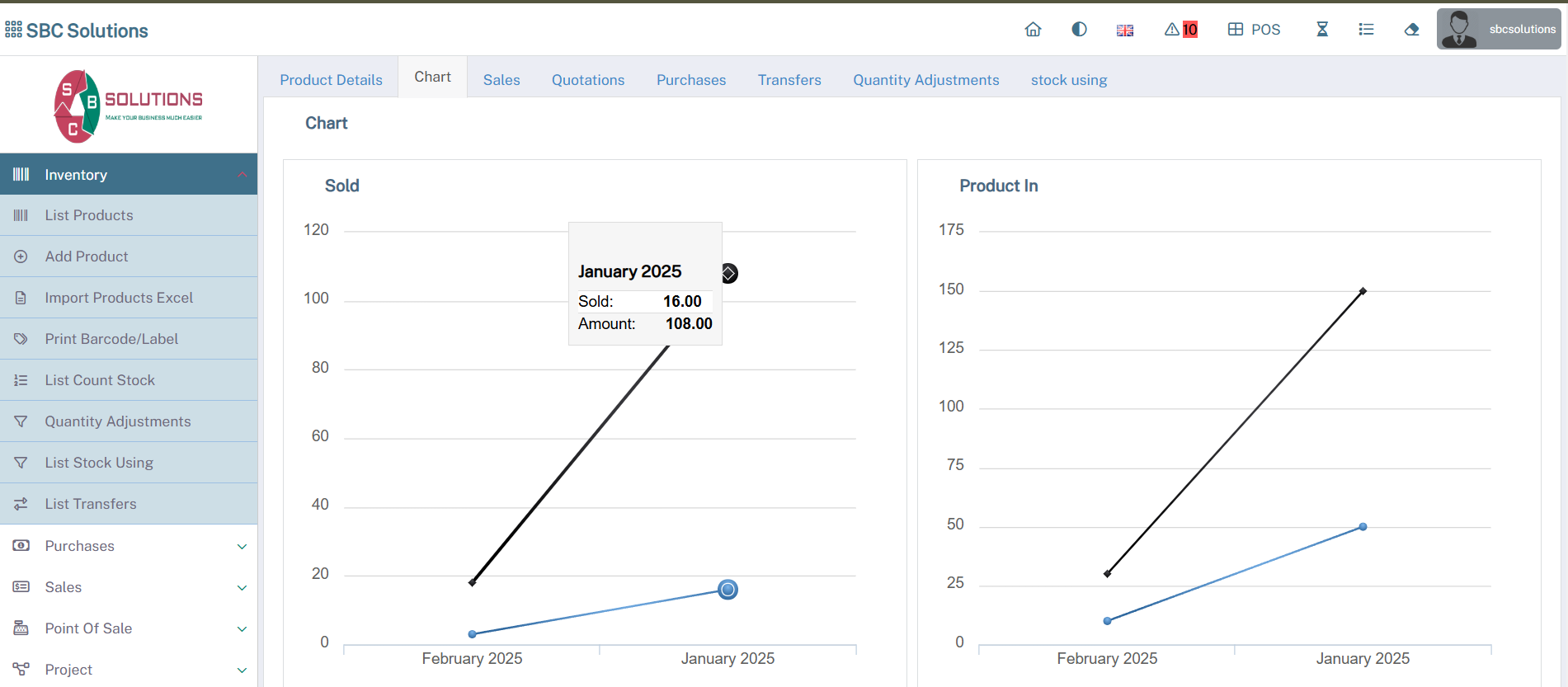Select the blue January 2025 Sold data point
Viewport: 1568px width, 687px height.
[727, 590]
